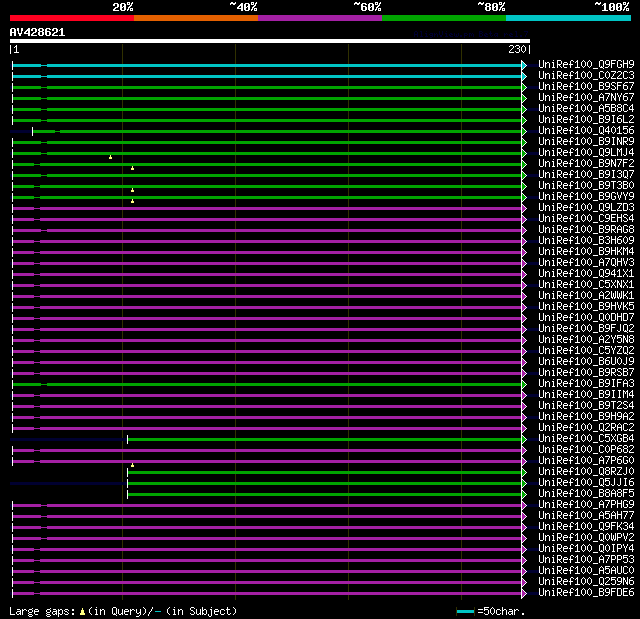
Task: Click the arrowhead at end of C0Z2C3 row
Action: (x=524, y=76)
